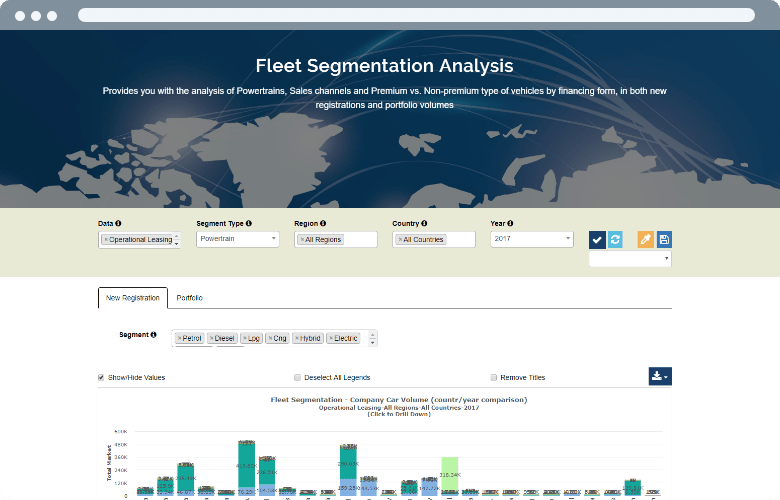This screenshot has height=500, width=780.
Task: Click the info icon next to Data
Action: (x=118, y=223)
